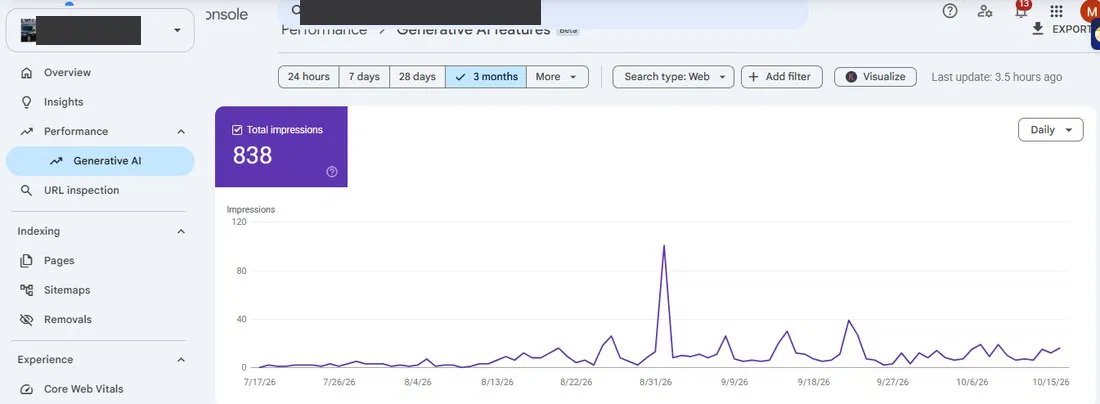1100x404 pixels.
Task: Click the help icon in impressions card
Action: (x=333, y=172)
